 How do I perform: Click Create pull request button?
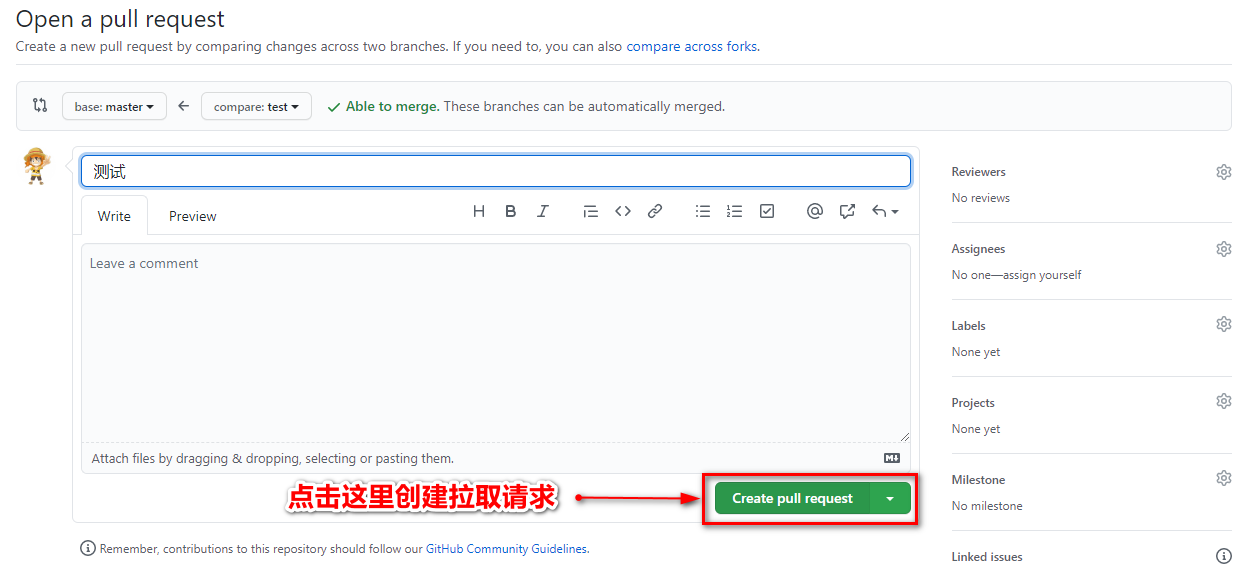click(792, 498)
